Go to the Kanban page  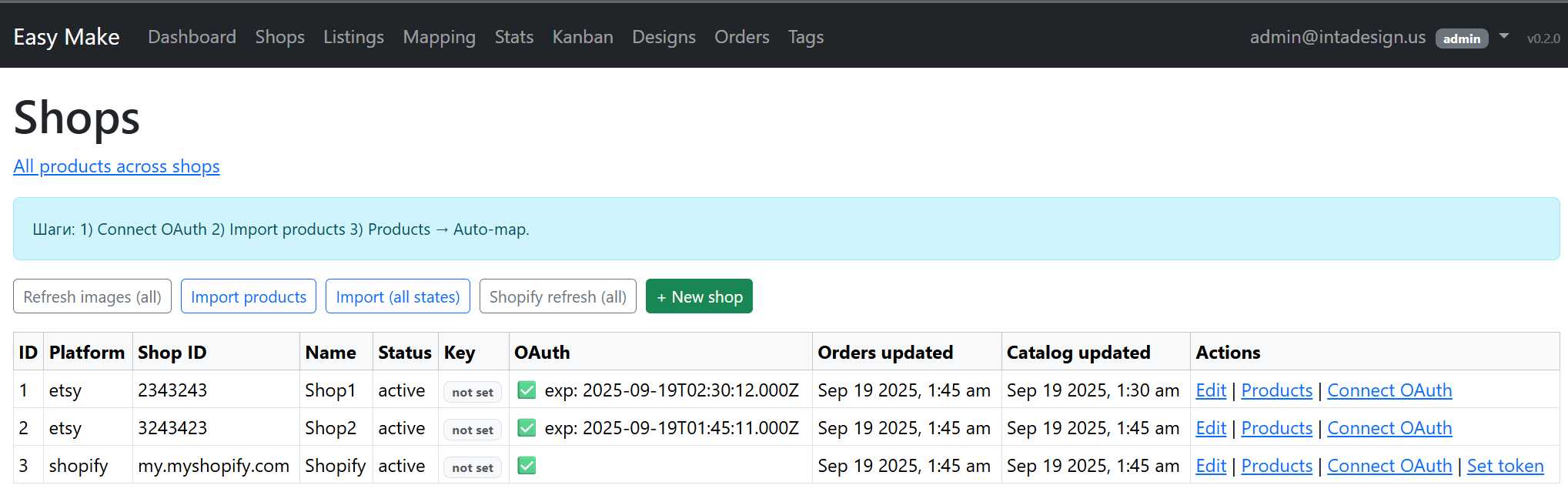click(582, 37)
